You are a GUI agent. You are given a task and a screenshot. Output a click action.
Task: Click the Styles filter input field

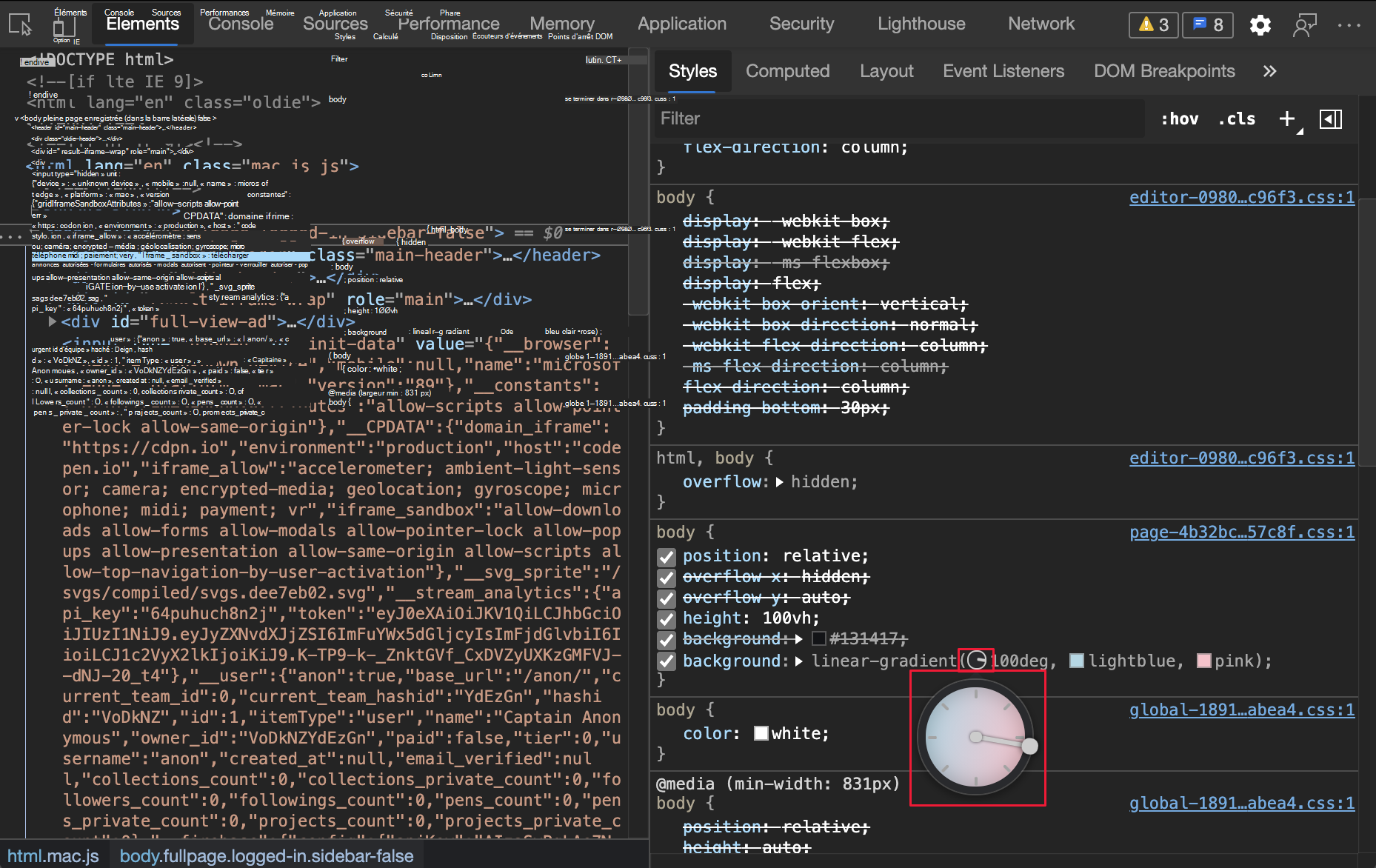coord(889,118)
